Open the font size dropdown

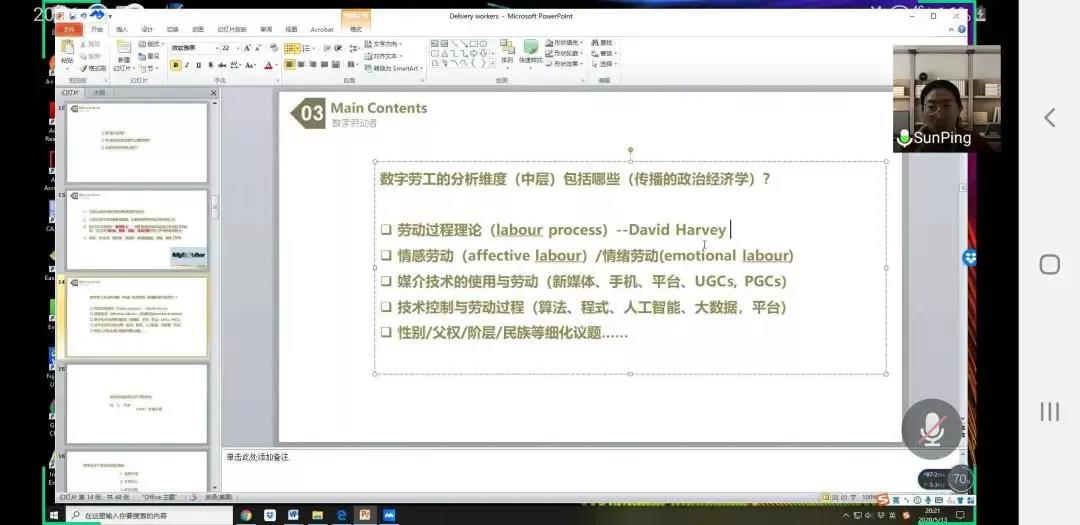coord(237,47)
